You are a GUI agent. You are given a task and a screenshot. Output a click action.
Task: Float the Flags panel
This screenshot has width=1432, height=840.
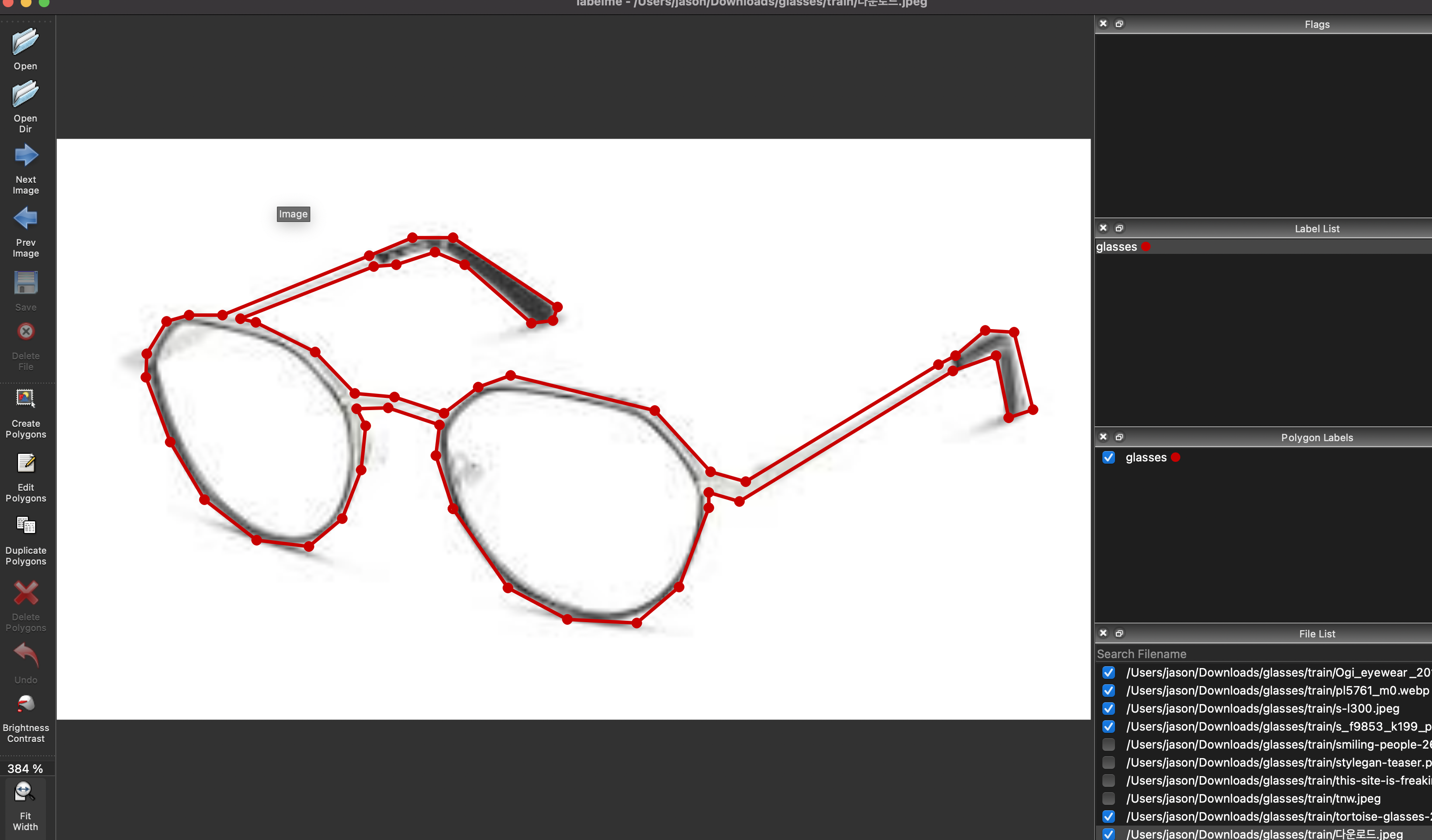coord(1119,24)
